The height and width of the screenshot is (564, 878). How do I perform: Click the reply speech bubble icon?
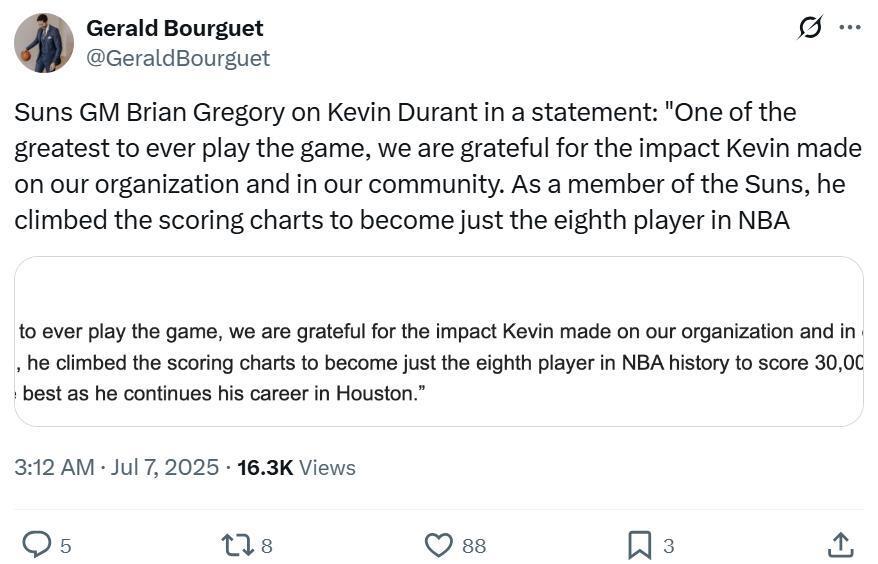coord(36,545)
